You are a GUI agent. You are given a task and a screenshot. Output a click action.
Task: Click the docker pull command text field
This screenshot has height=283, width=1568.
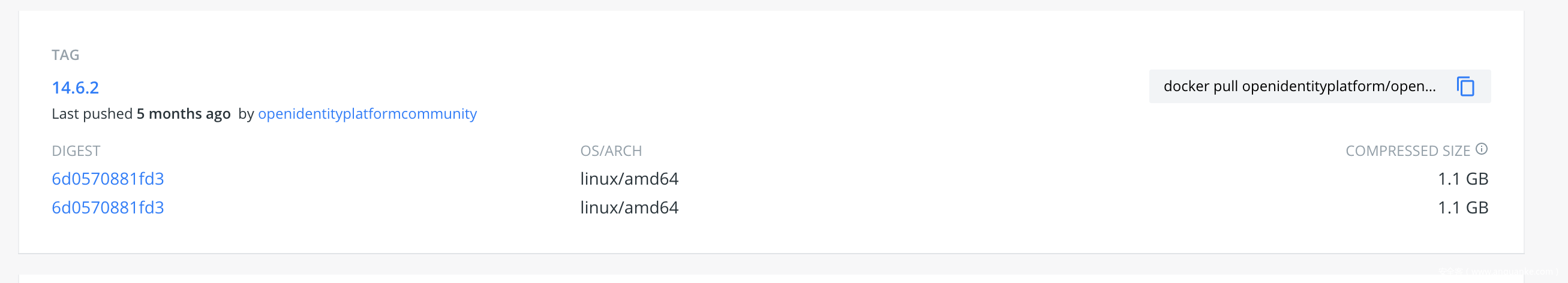coord(1299,86)
